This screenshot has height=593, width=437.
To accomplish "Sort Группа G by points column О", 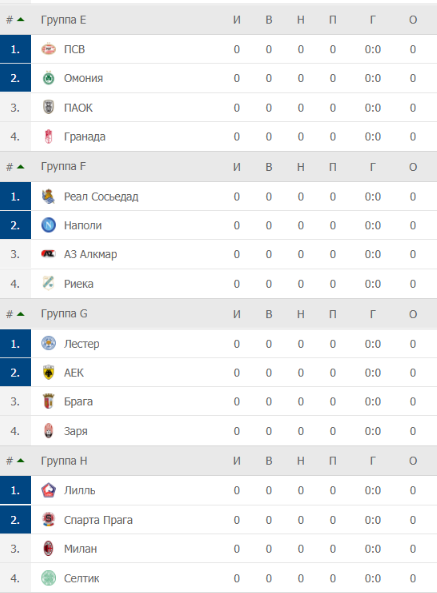I will click(413, 314).
